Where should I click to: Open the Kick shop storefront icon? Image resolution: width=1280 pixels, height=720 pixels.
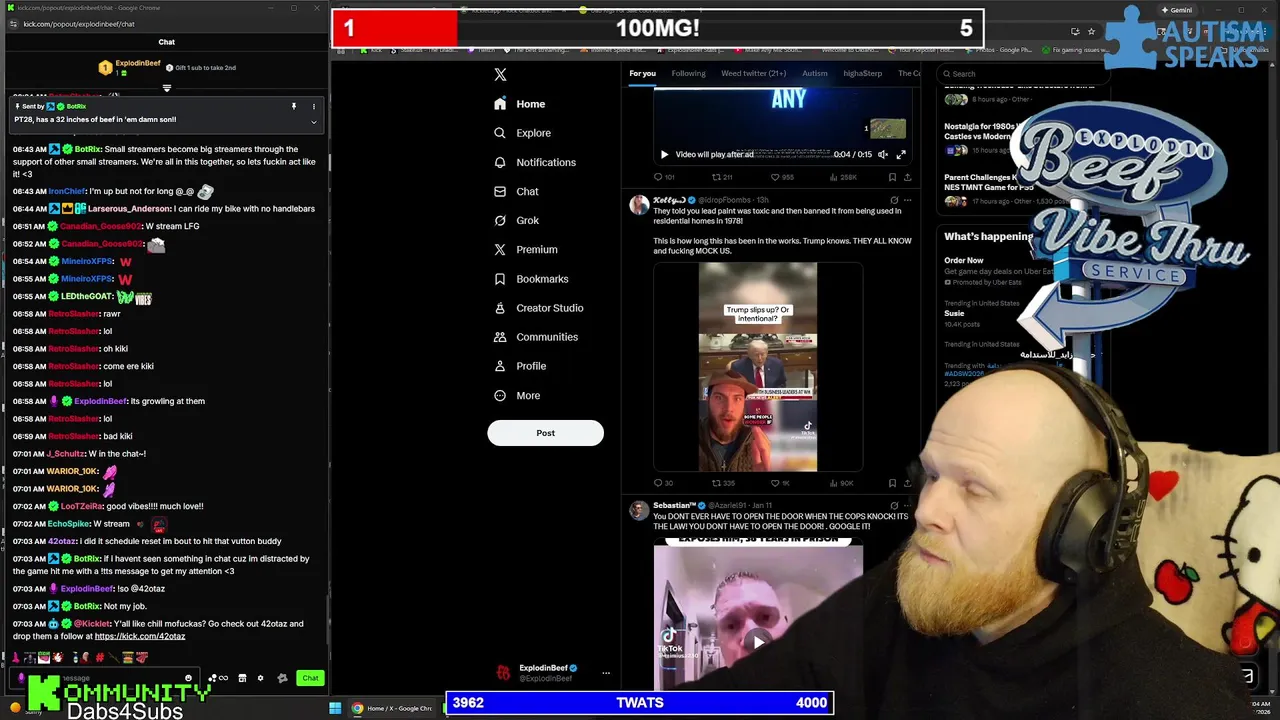242,678
